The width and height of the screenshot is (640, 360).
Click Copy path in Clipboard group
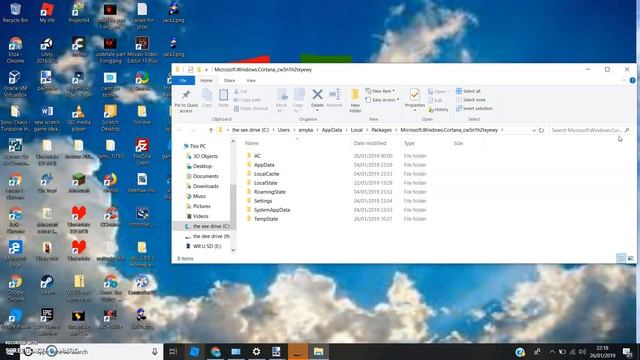247,100
